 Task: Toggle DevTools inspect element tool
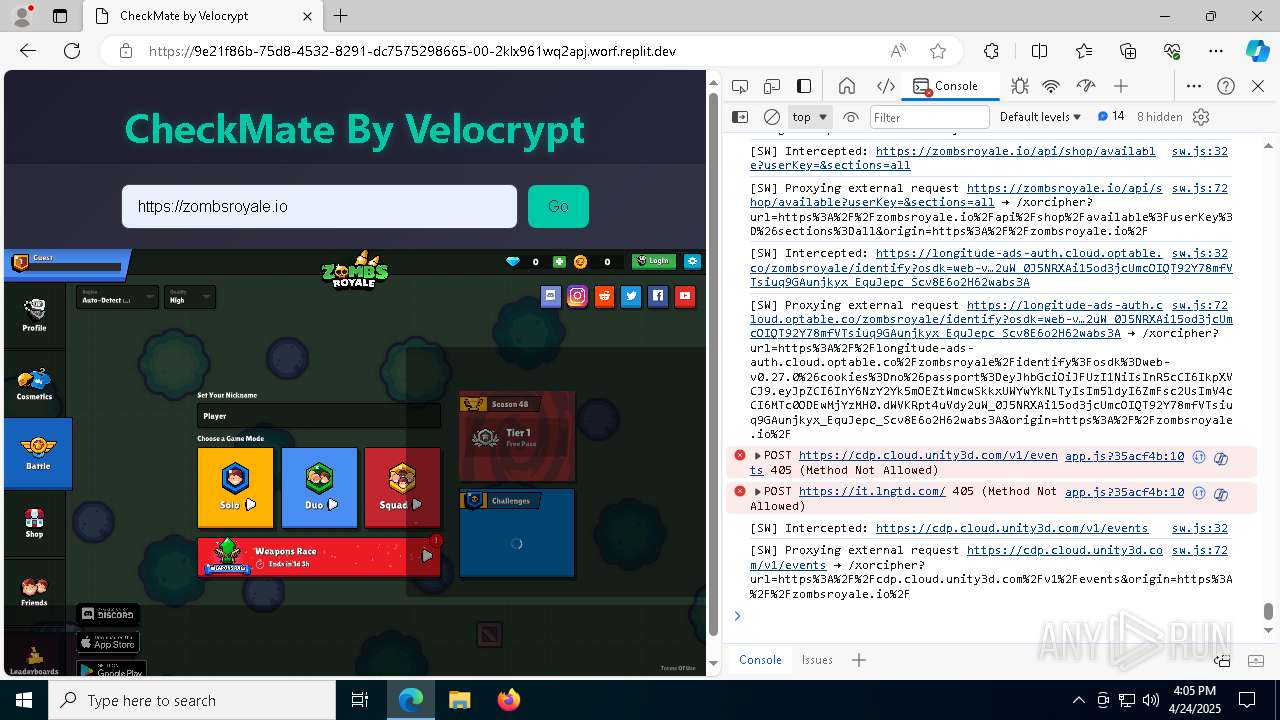tap(739, 87)
